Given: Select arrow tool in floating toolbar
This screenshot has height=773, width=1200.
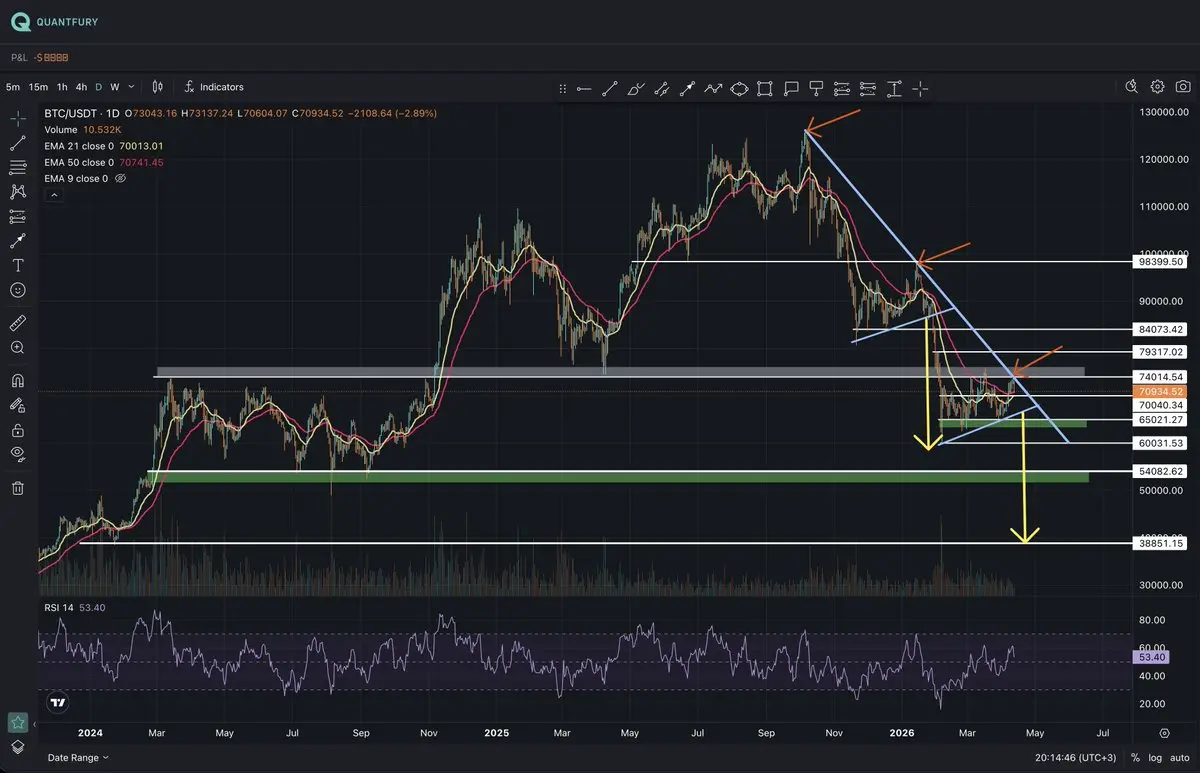Looking at the screenshot, I should pos(687,89).
